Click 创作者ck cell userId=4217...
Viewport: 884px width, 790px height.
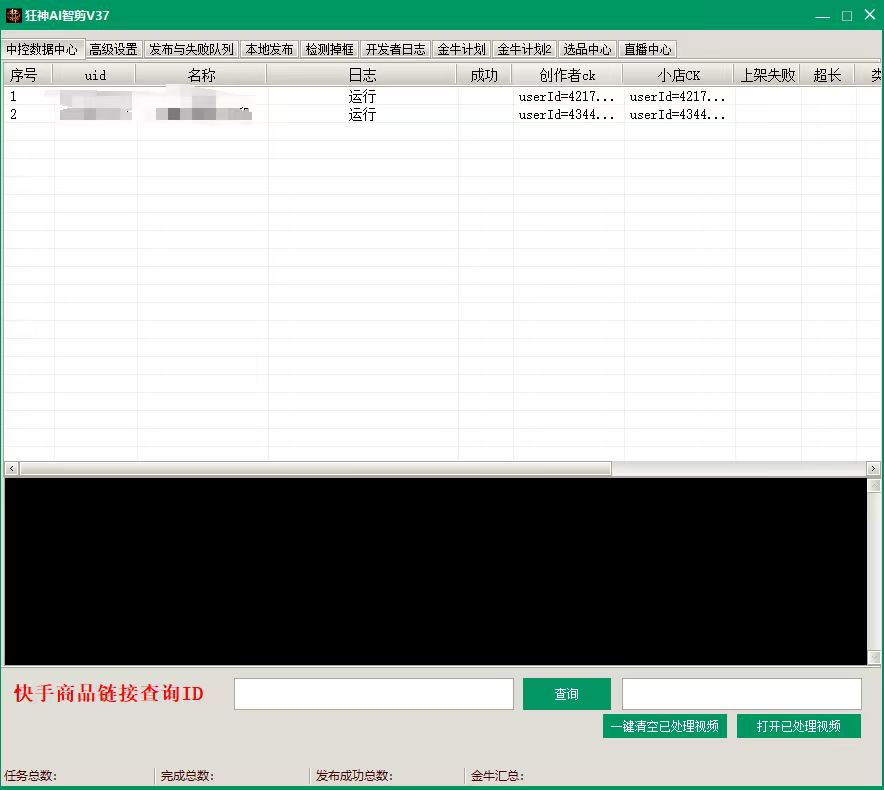[566, 96]
